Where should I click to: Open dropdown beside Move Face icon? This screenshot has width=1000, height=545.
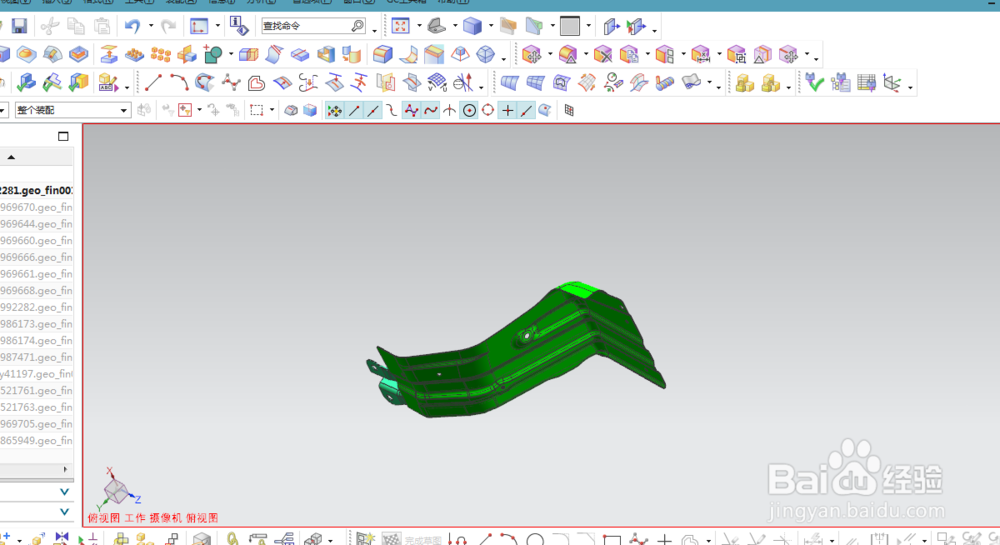click(x=550, y=55)
